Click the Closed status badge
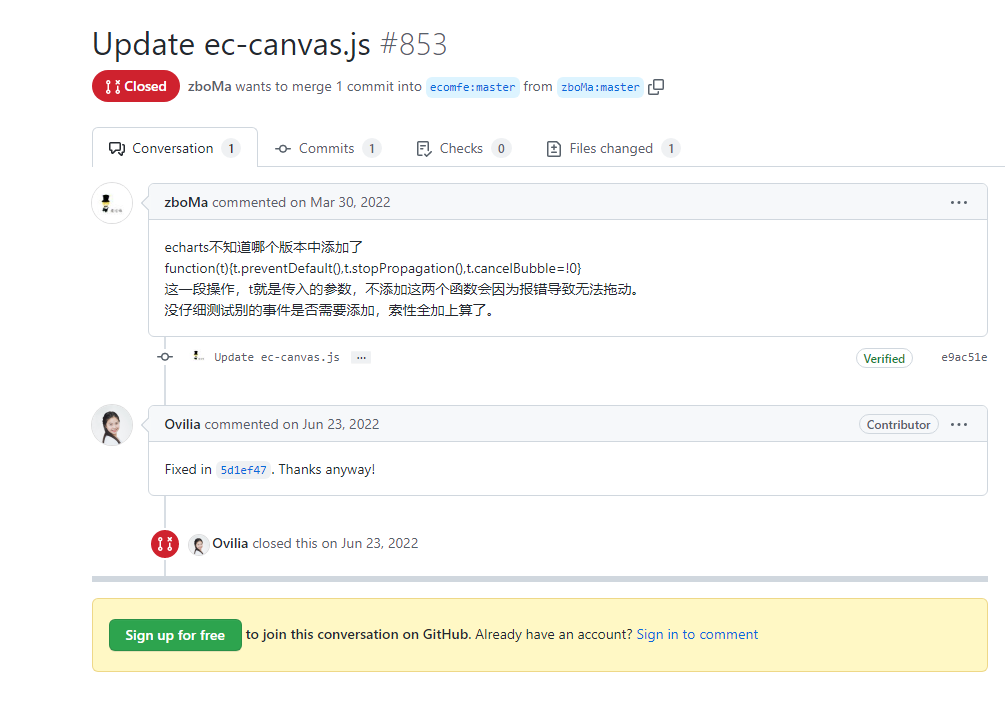 click(x=136, y=86)
